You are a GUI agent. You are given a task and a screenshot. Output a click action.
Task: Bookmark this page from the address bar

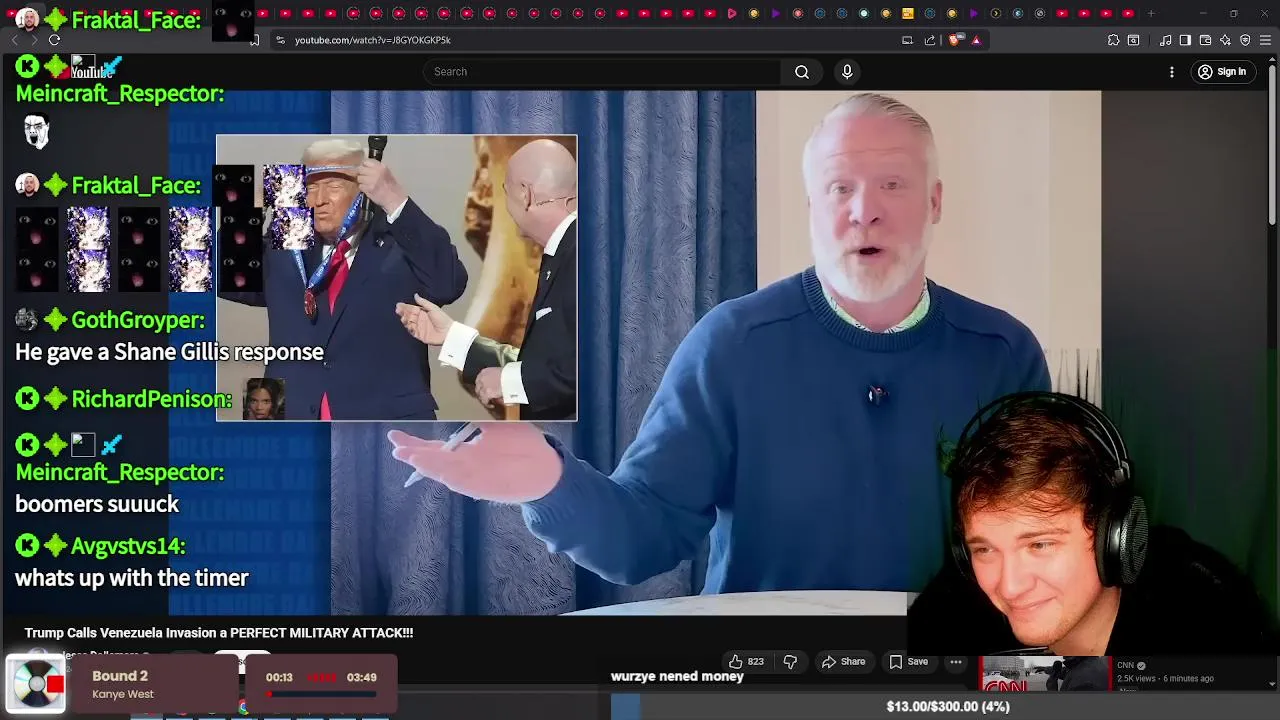255,40
